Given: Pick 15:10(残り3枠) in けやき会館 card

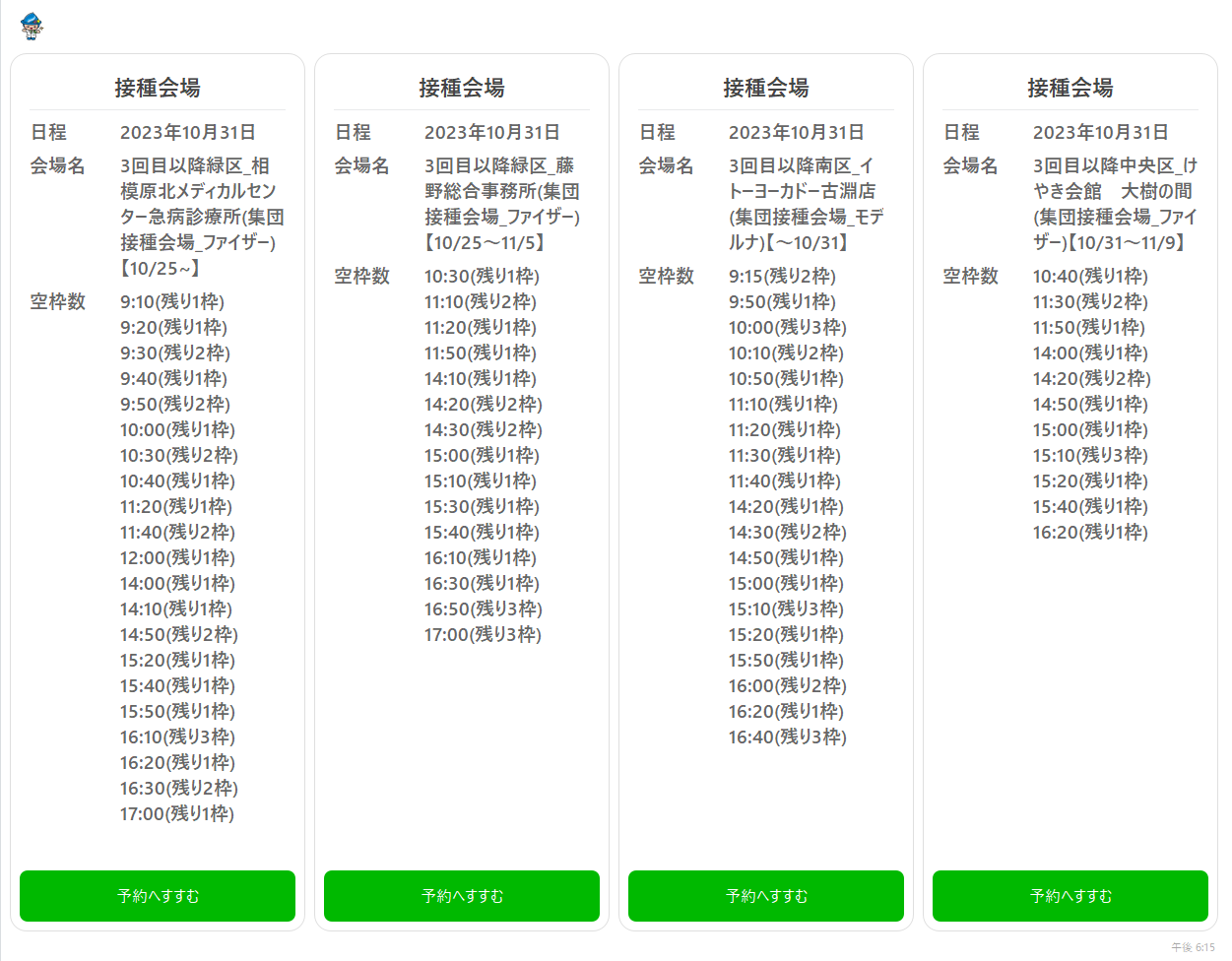Looking at the screenshot, I should click(1090, 456).
